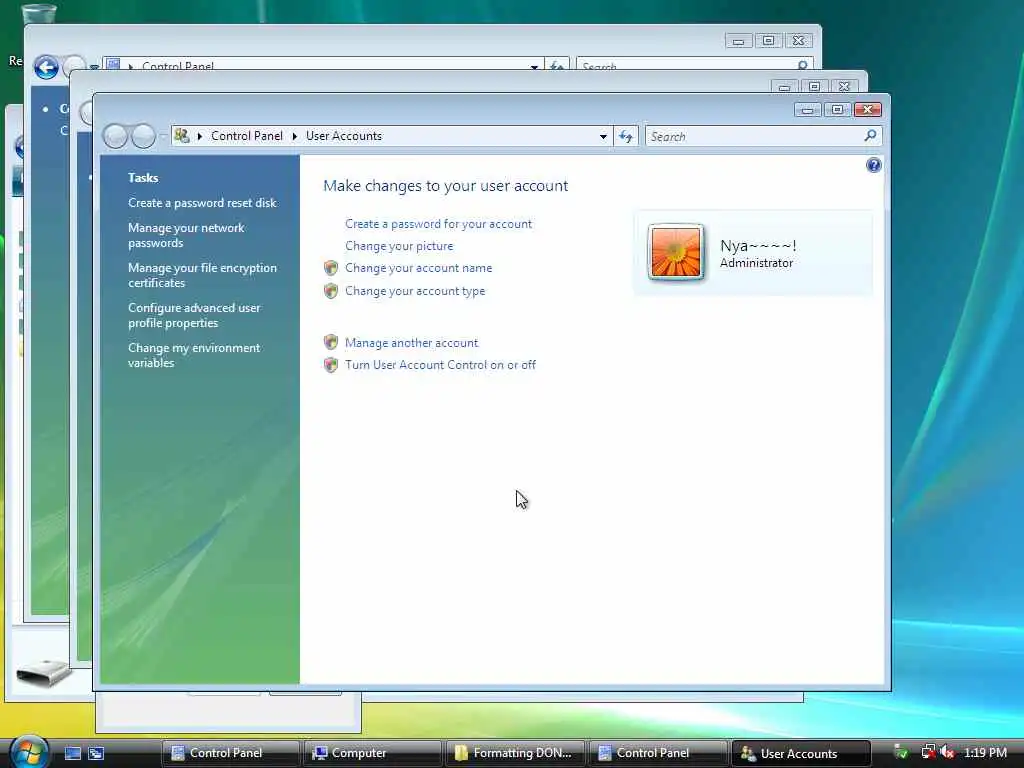The image size is (1024, 768).
Task: Click User Accounts breadcrumb segment
Action: [x=344, y=136]
